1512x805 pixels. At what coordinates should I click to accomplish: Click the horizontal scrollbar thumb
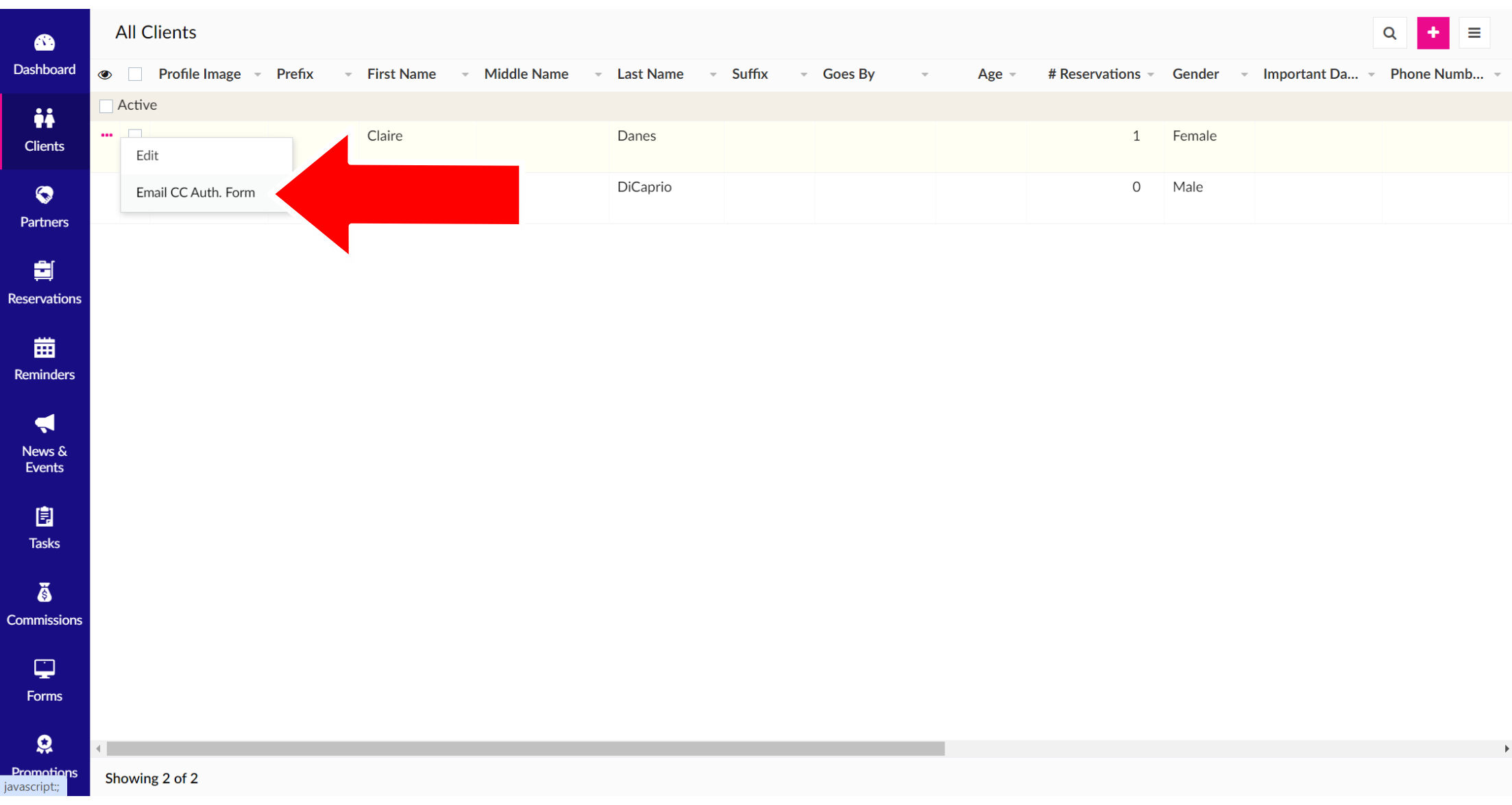[525, 749]
